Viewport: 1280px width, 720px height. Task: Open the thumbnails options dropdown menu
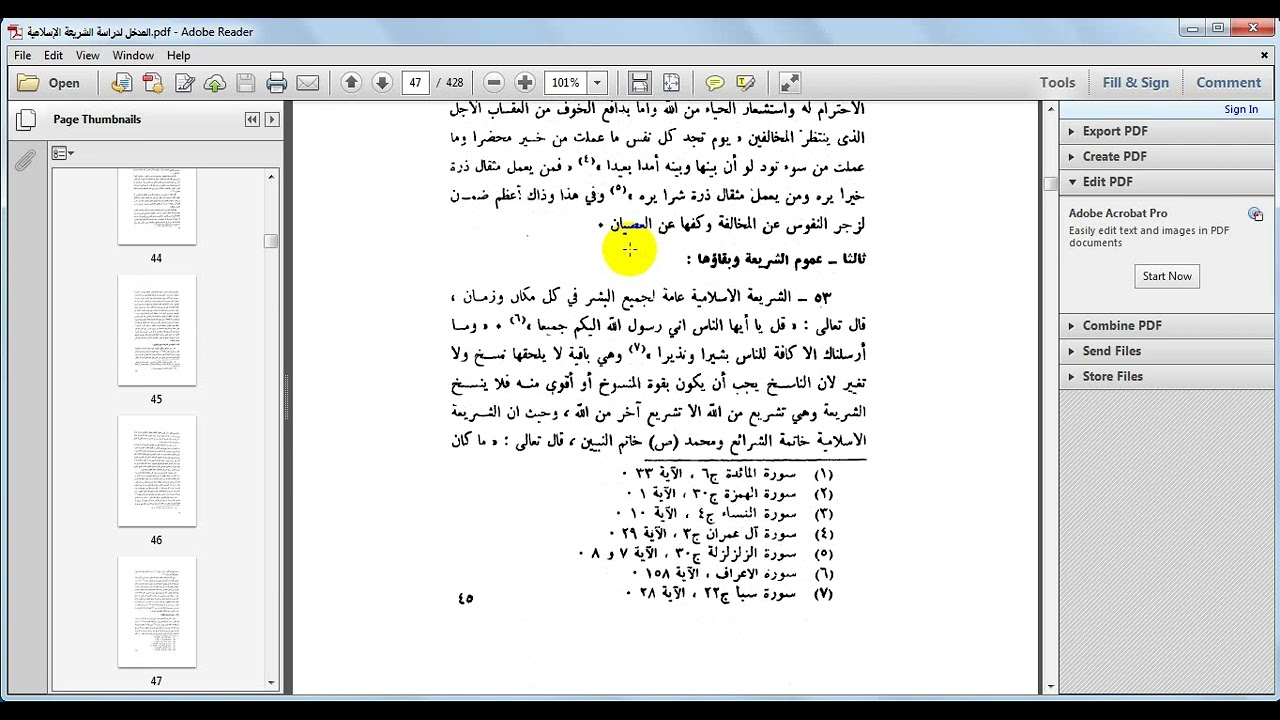coord(62,153)
